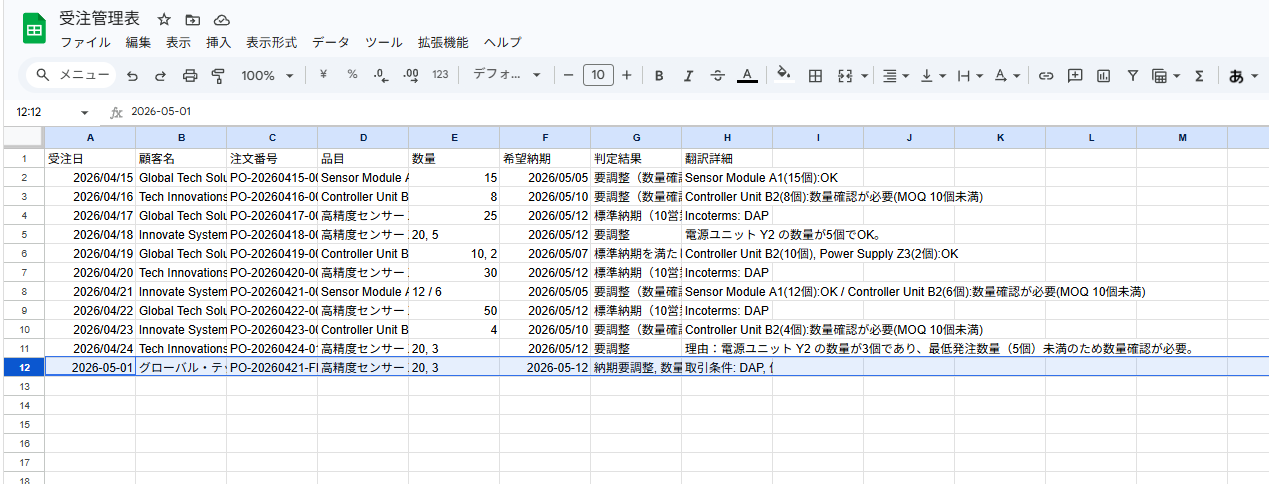Open the borders tool
Image resolution: width=1269 pixels, height=484 pixels.
(x=815, y=75)
